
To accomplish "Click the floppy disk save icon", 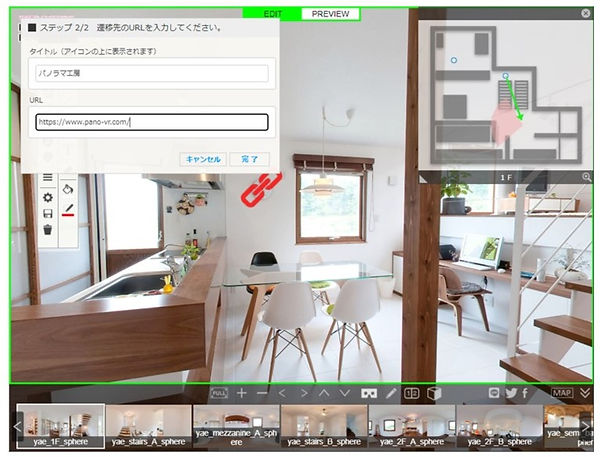I will [x=47, y=213].
